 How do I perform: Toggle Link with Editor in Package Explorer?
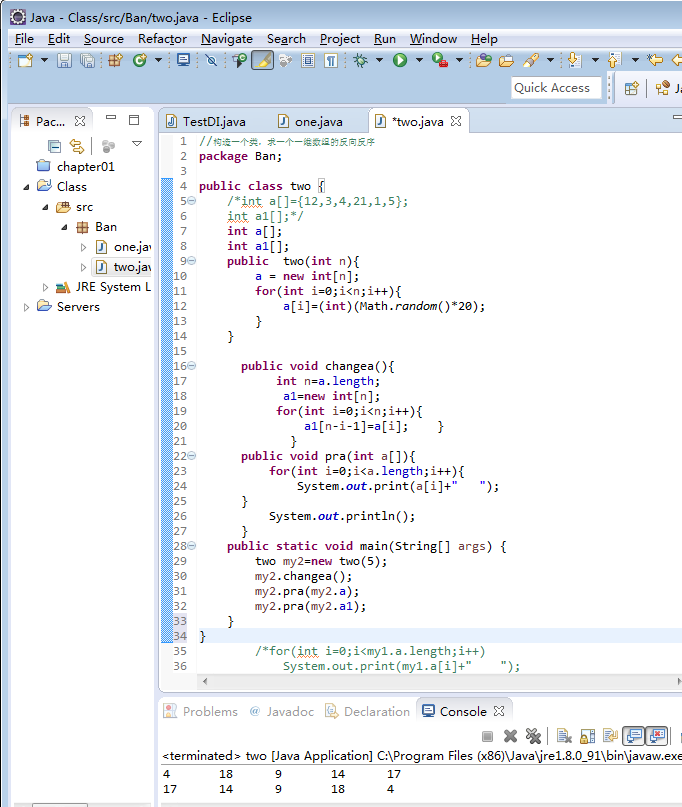[x=77, y=146]
